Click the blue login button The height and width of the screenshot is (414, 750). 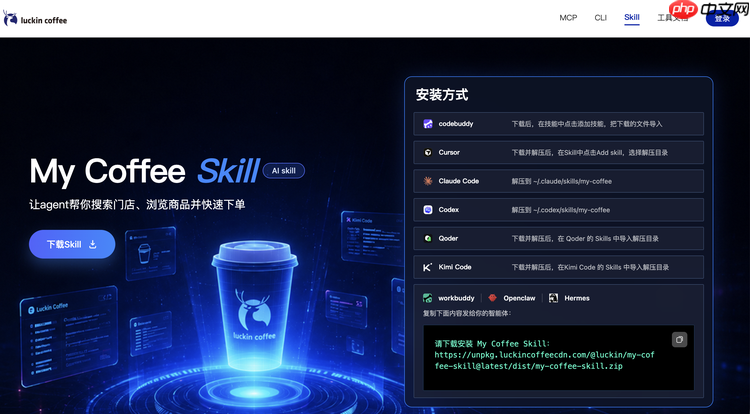coord(722,19)
